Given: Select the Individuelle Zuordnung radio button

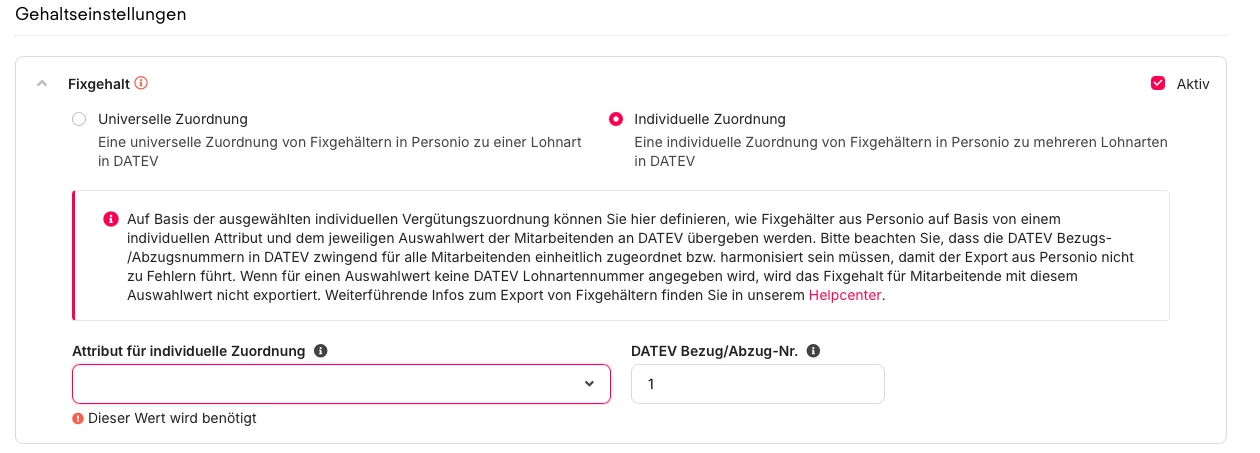Looking at the screenshot, I should (x=616, y=119).
